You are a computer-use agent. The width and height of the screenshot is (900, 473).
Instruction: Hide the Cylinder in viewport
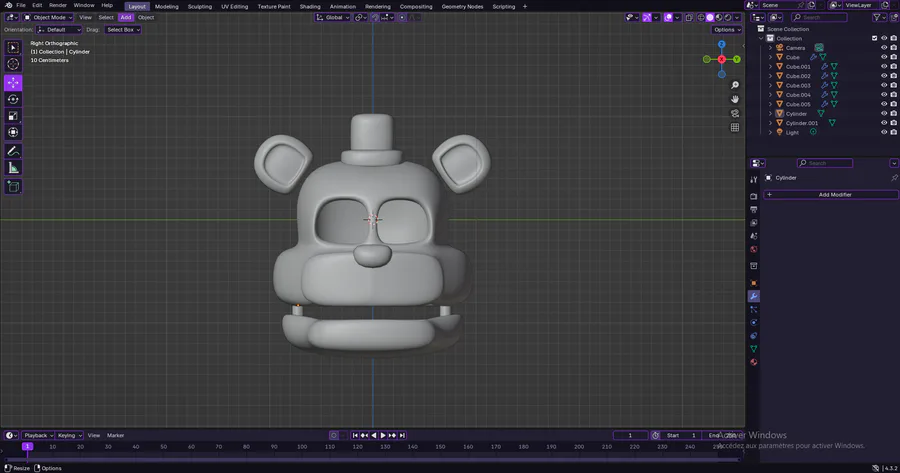point(884,114)
